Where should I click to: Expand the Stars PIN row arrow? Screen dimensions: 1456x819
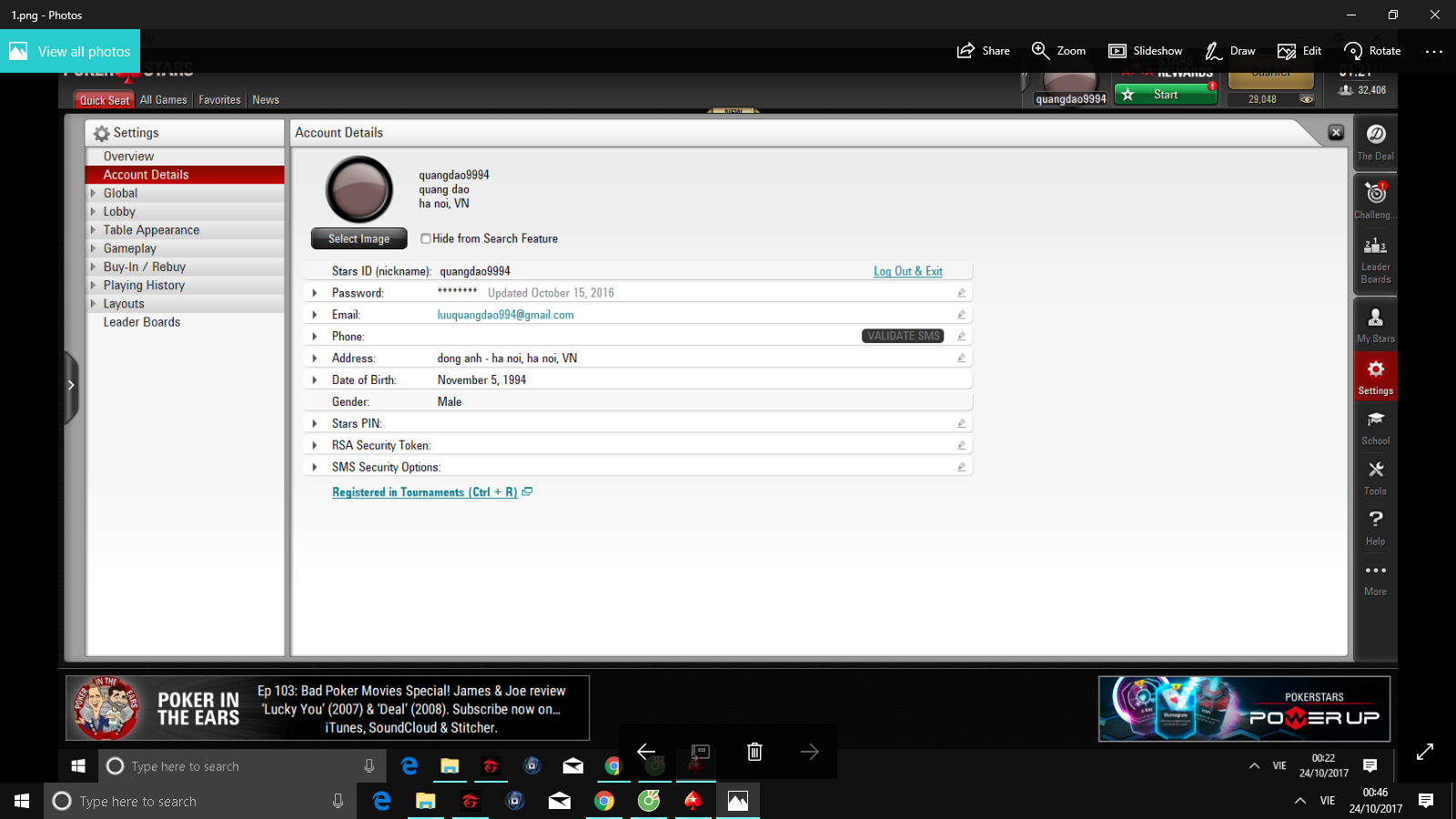pyautogui.click(x=315, y=424)
